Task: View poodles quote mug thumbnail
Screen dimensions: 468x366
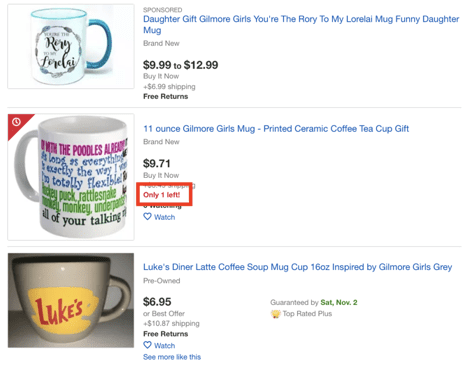Action: point(71,177)
